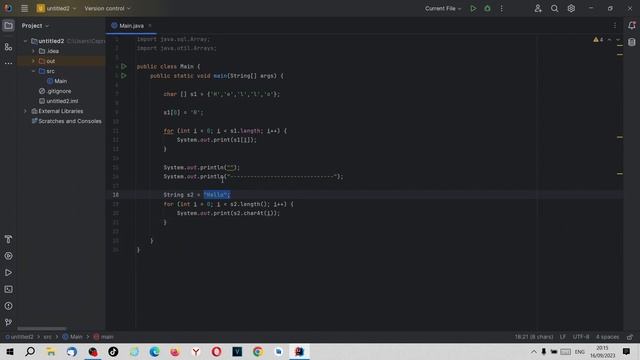Open more run actions kebab menu
Viewport: 640px width, 360px height.
502,8
